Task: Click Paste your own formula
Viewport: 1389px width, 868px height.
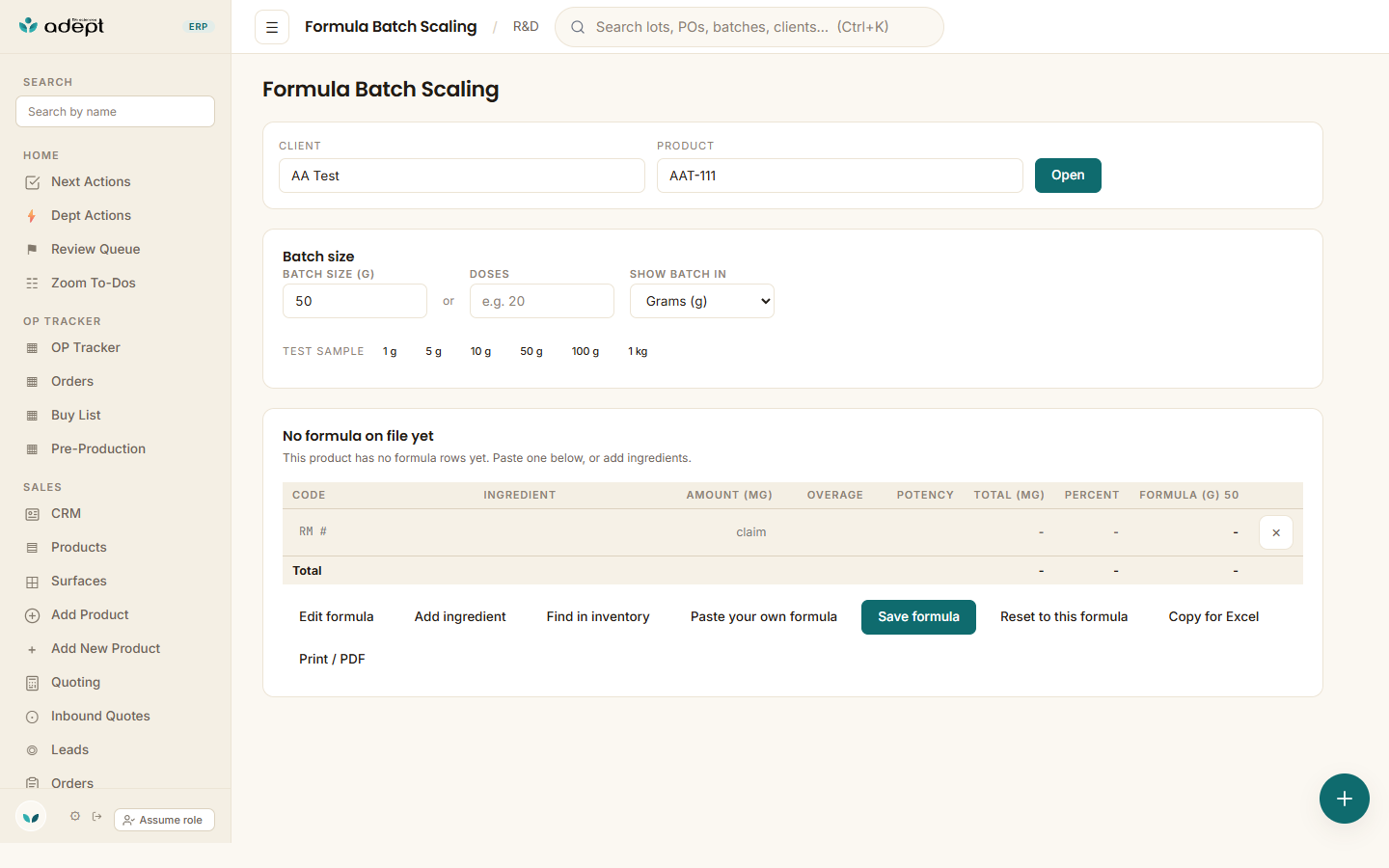Action: click(764, 617)
